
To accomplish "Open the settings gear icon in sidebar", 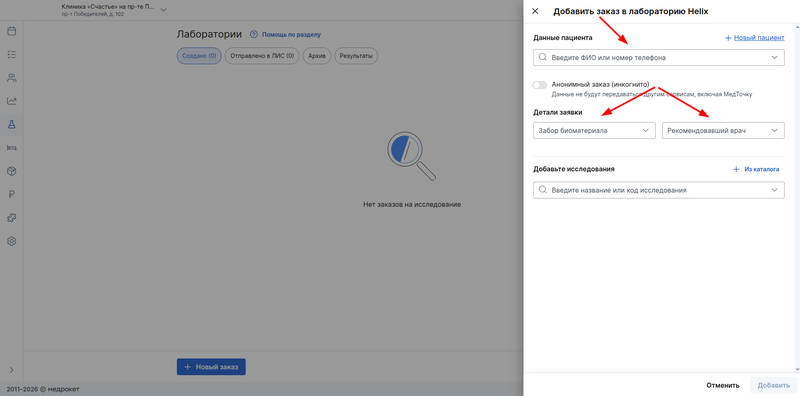I will point(11,241).
